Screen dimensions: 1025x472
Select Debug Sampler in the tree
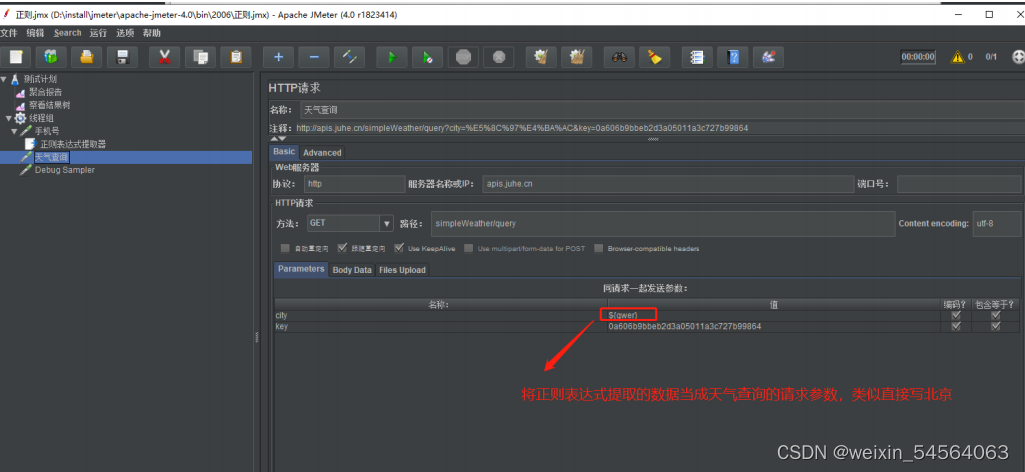click(x=65, y=170)
